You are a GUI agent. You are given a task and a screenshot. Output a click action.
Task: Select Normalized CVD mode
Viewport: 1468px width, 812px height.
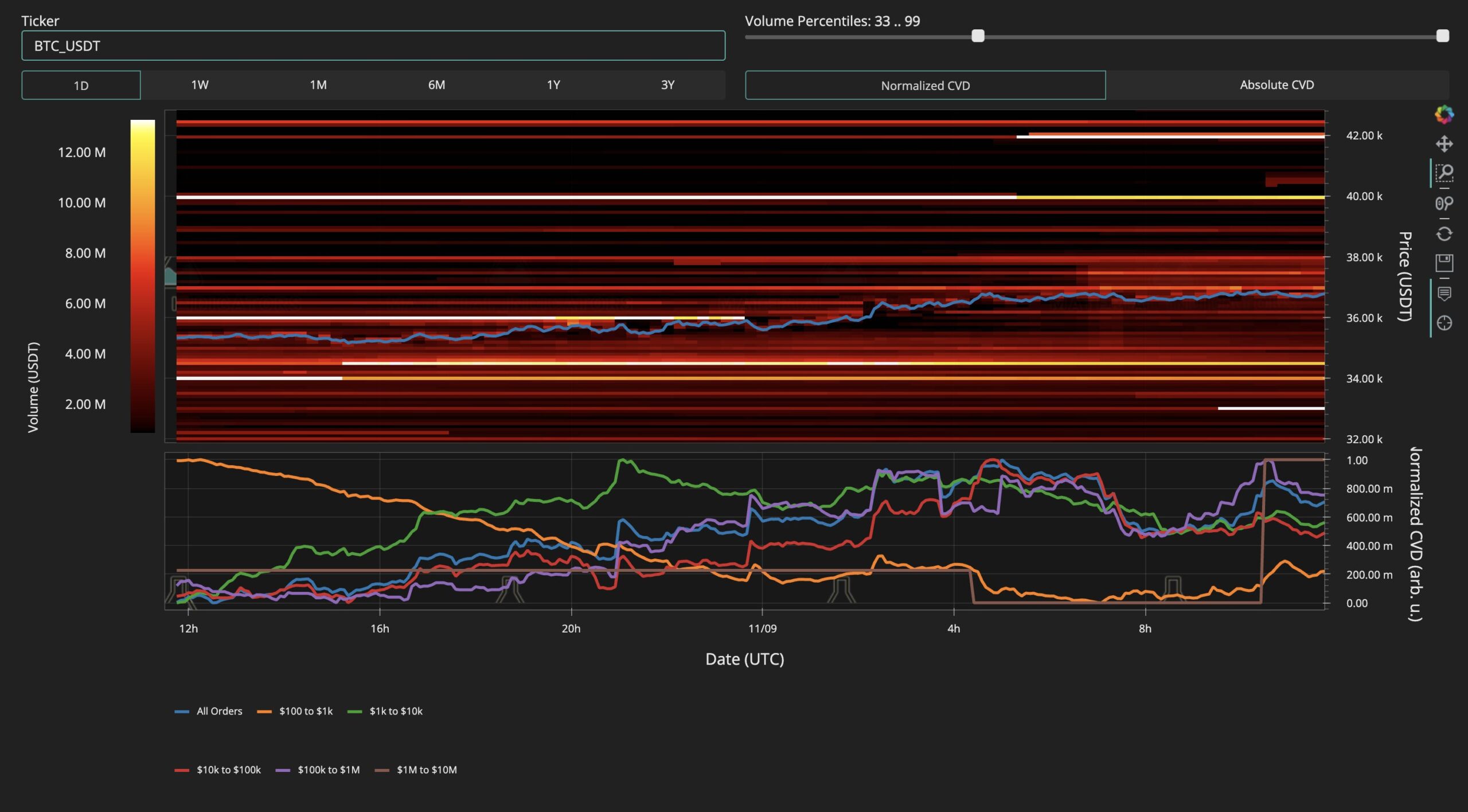point(926,85)
